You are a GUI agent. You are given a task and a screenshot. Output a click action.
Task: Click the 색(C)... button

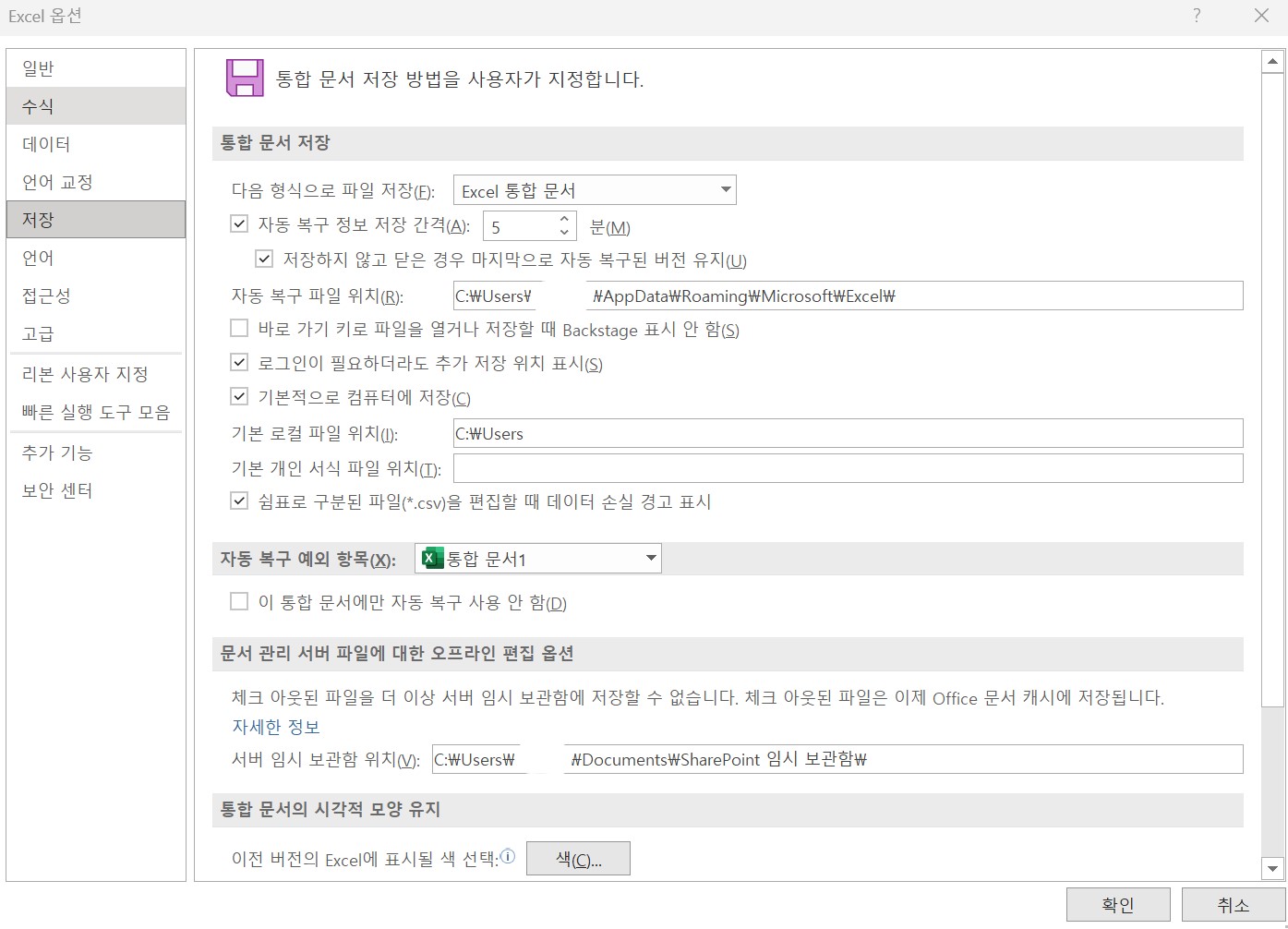[x=578, y=859]
